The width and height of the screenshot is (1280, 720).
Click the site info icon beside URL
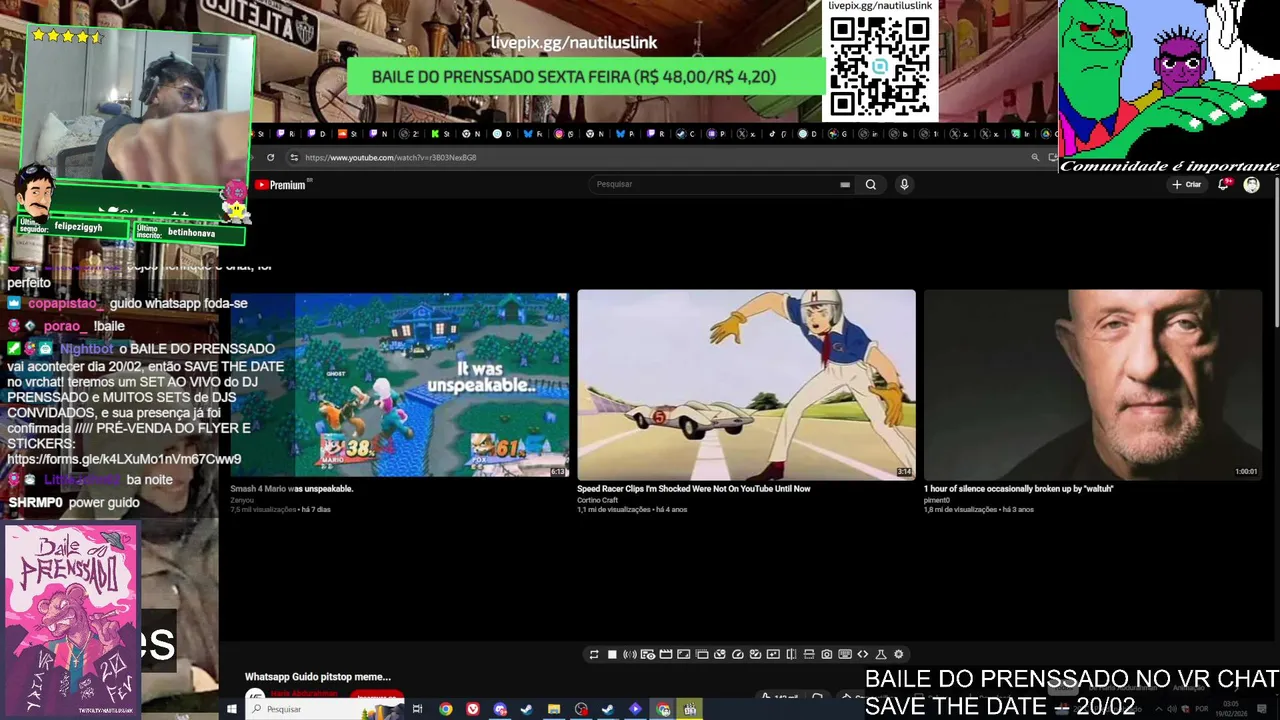pos(294,157)
